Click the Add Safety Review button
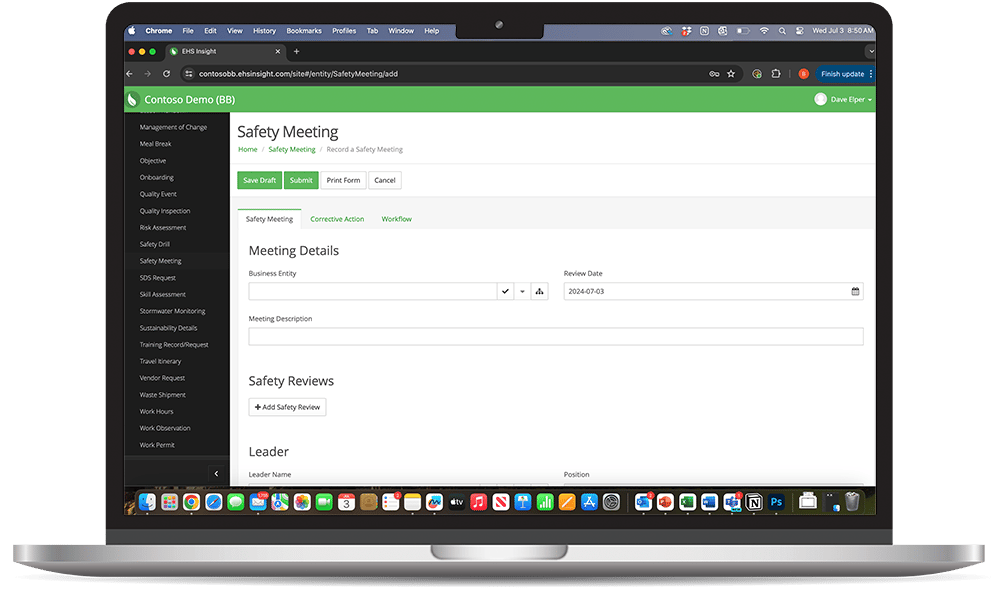This screenshot has height=600, width=1000. (x=288, y=407)
